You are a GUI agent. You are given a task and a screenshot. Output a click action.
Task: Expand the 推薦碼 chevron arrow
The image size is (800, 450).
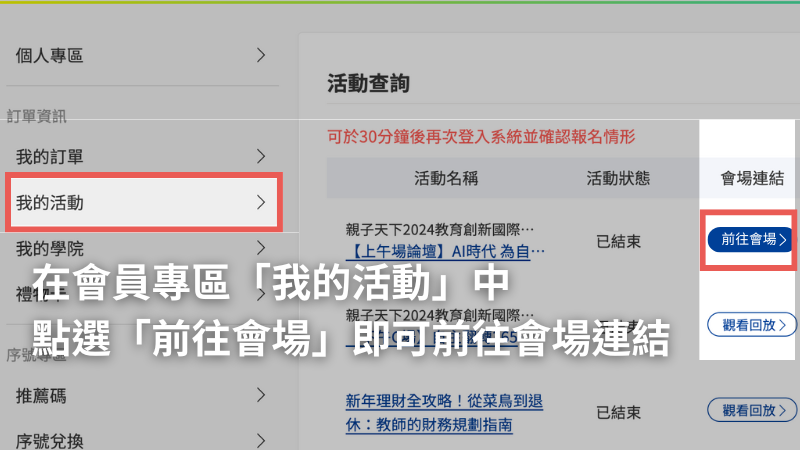coord(261,396)
